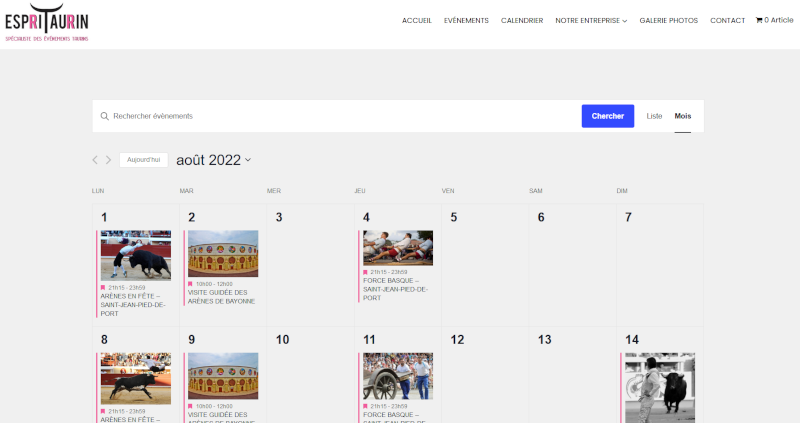Click the Esprit Taurin logo
This screenshot has height=423, width=800.
[46, 22]
